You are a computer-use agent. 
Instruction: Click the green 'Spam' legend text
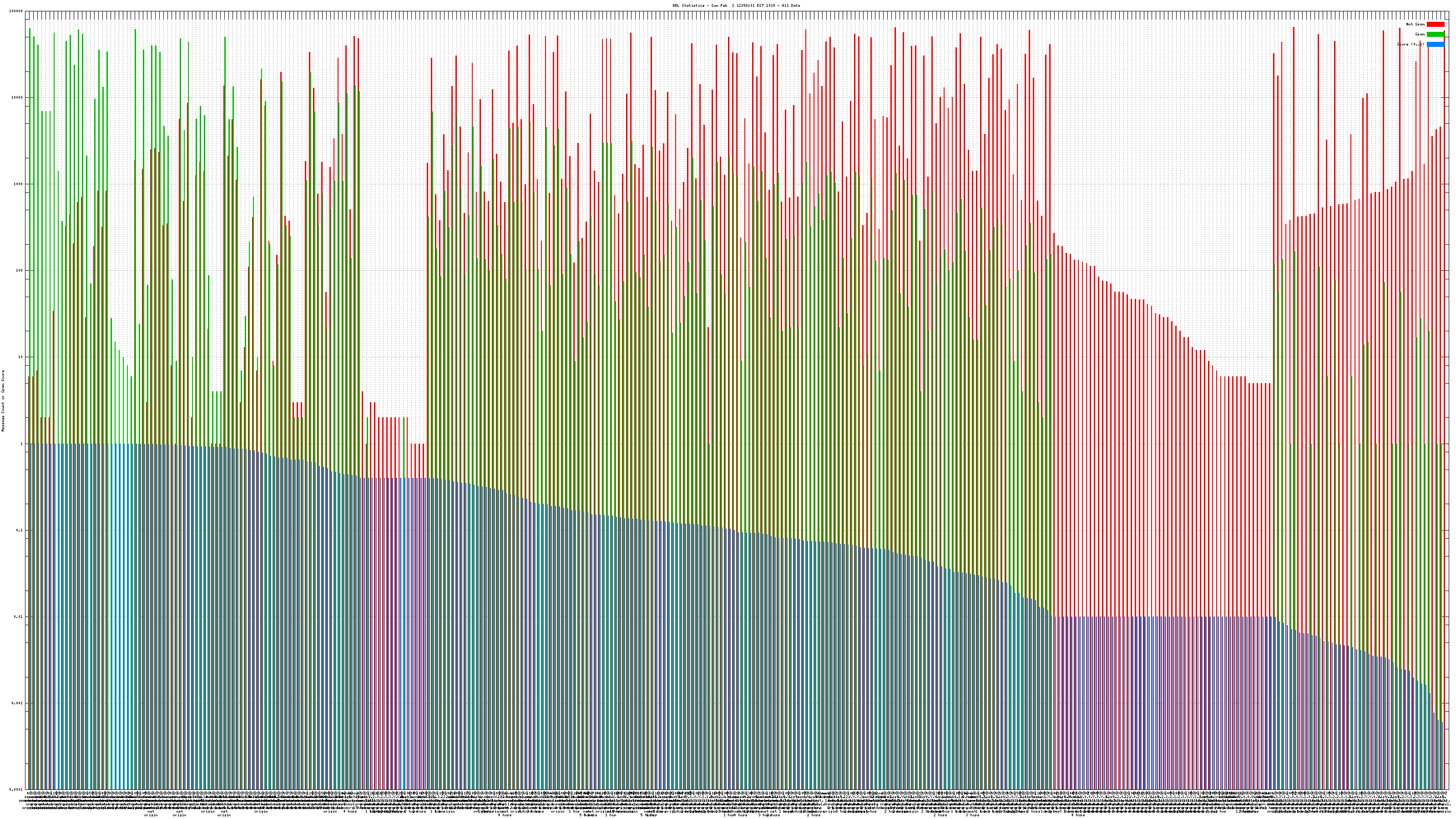pyautogui.click(x=1420, y=35)
